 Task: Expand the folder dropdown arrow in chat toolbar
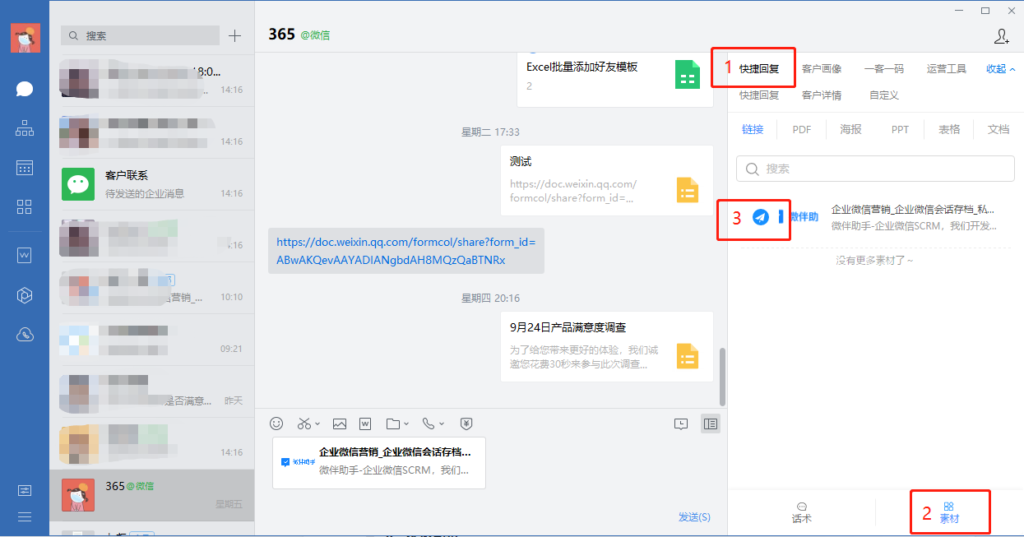coord(406,424)
